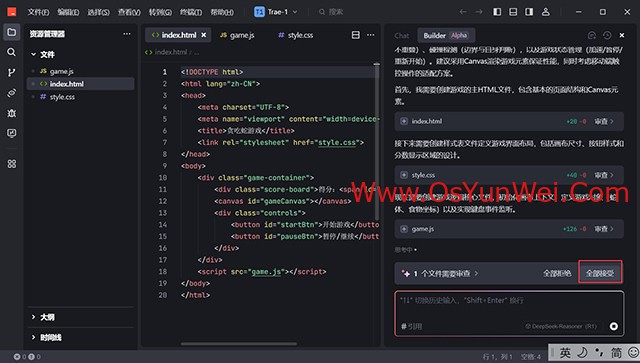Switch to the Chat tab
Screen dimensions: 640x363
point(402,36)
